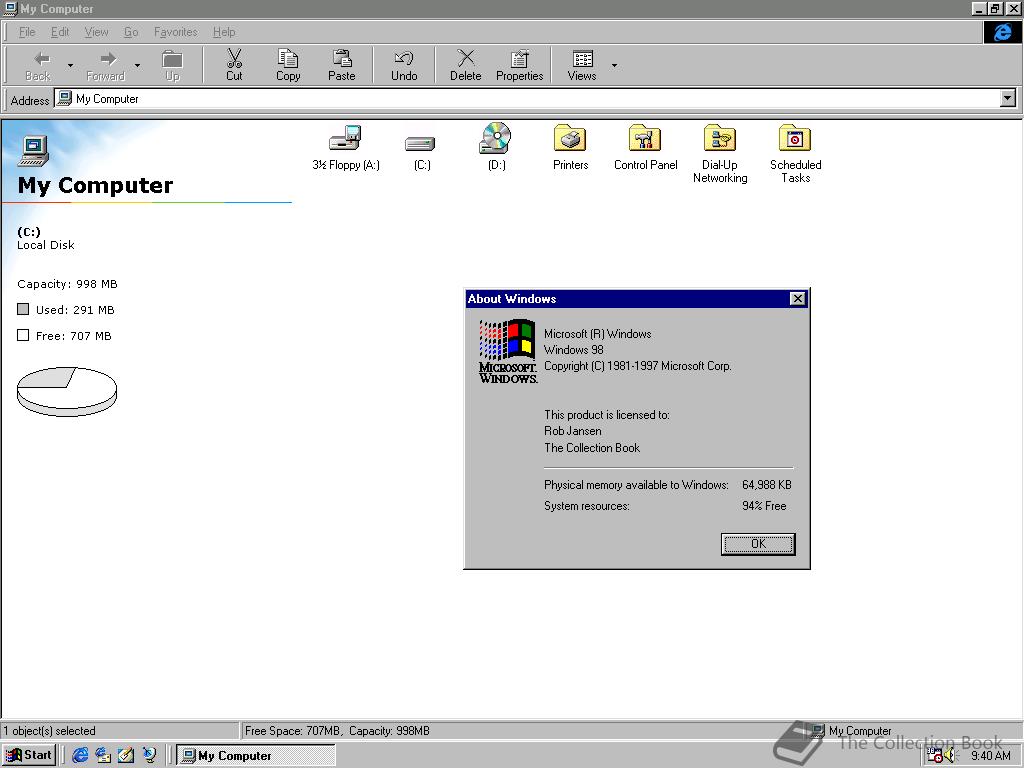Click the 'Free: 707 MB' text

tap(74, 336)
